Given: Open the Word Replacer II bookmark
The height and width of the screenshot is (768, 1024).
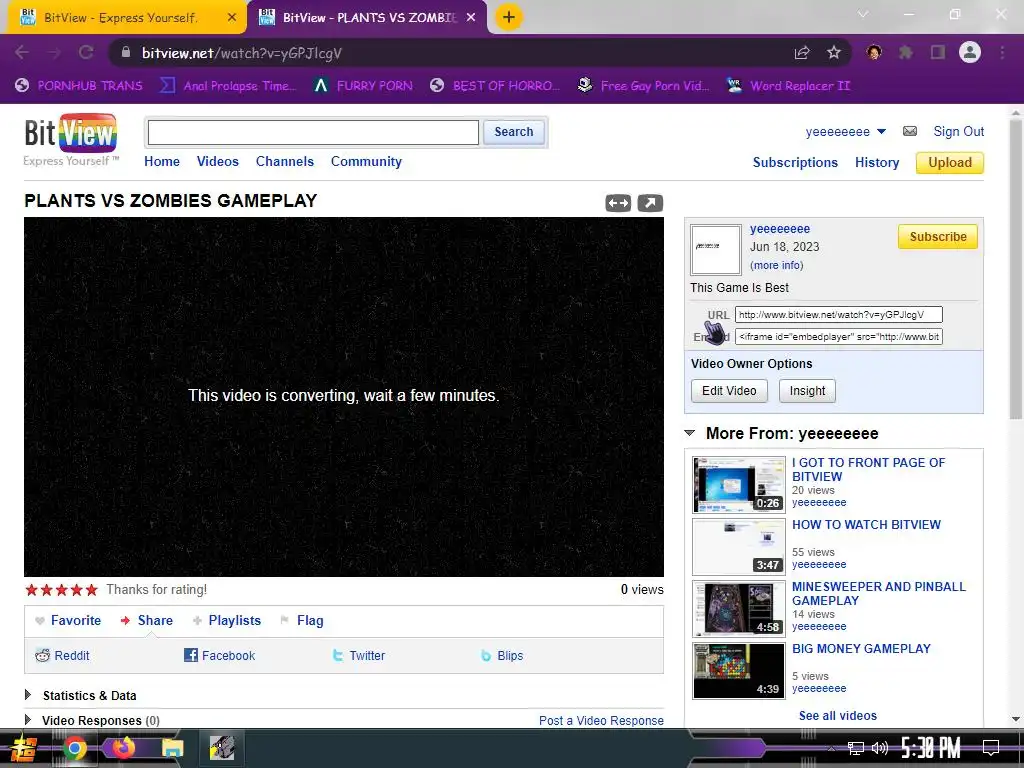Looking at the screenshot, I should click(x=789, y=86).
